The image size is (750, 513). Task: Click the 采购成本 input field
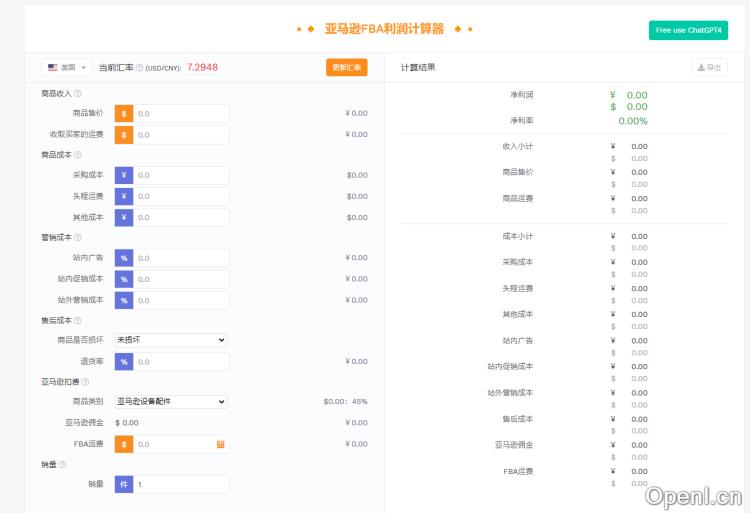click(x=181, y=175)
